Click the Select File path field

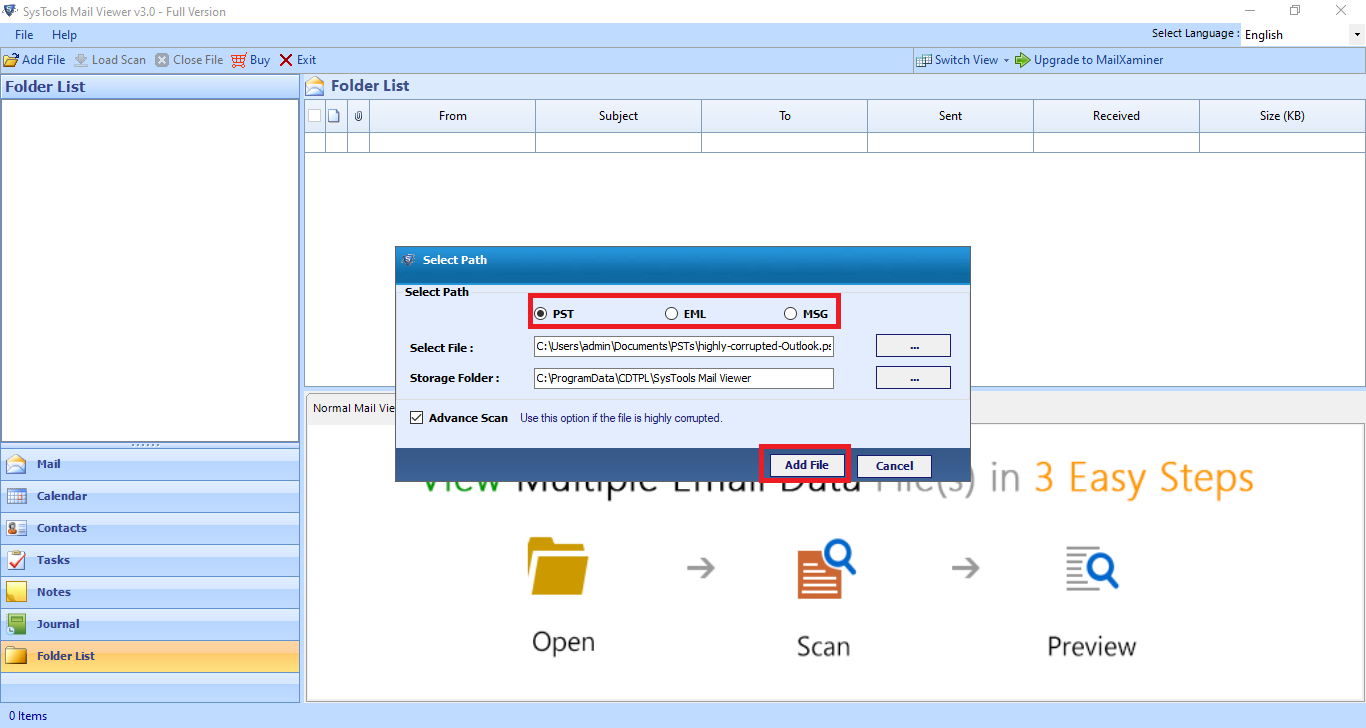[x=684, y=346]
